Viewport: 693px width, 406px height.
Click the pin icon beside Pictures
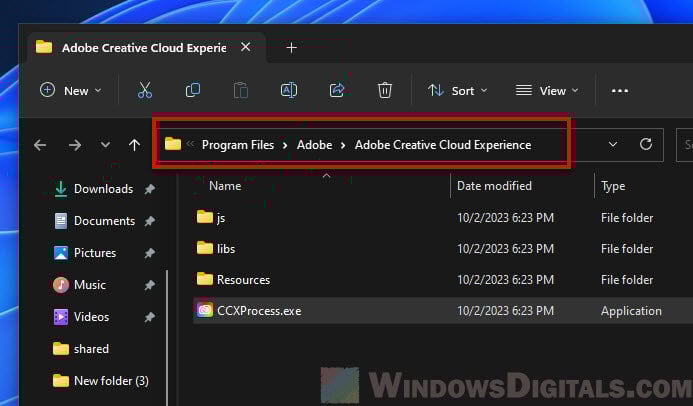tap(150, 253)
